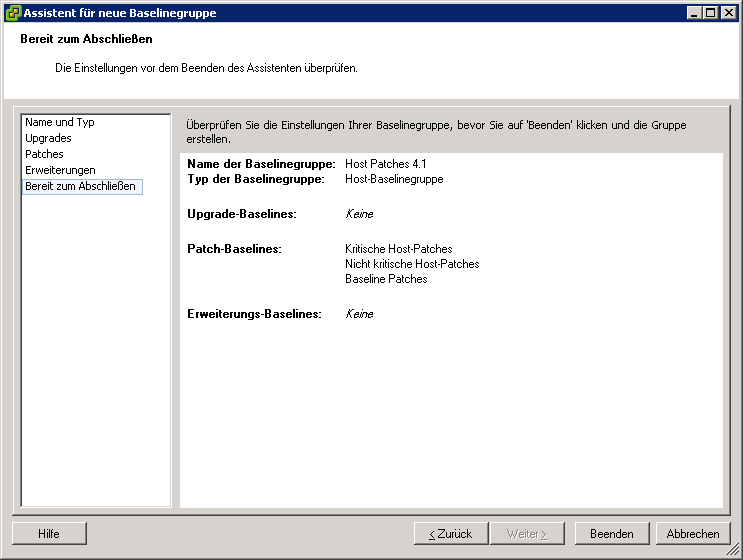This screenshot has width=743, height=560.
Task: Maximize the assistant window
Action: point(711,13)
